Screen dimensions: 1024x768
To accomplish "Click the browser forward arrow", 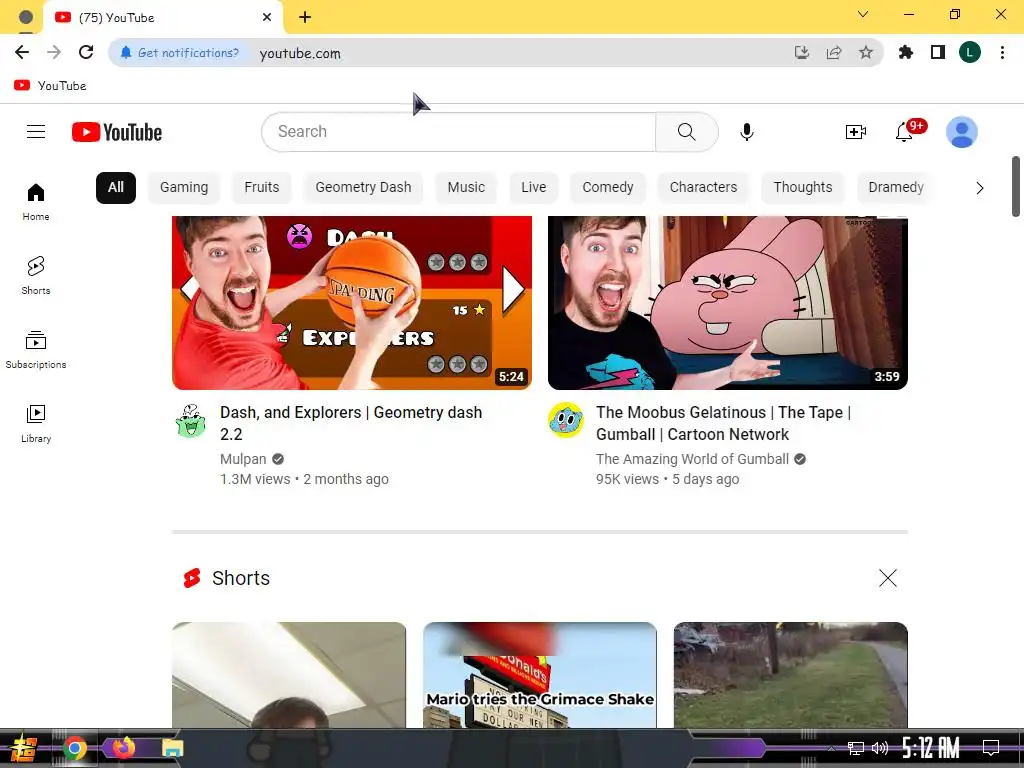I will pyautogui.click(x=54, y=52).
